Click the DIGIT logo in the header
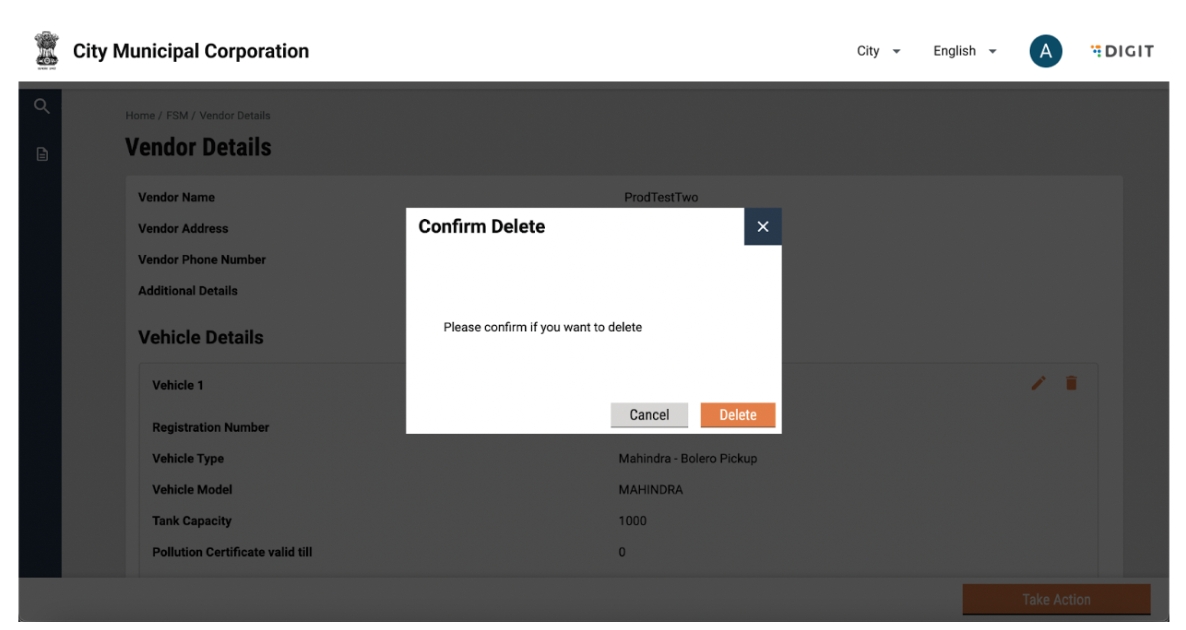1186x630 pixels. pyautogui.click(x=1120, y=52)
